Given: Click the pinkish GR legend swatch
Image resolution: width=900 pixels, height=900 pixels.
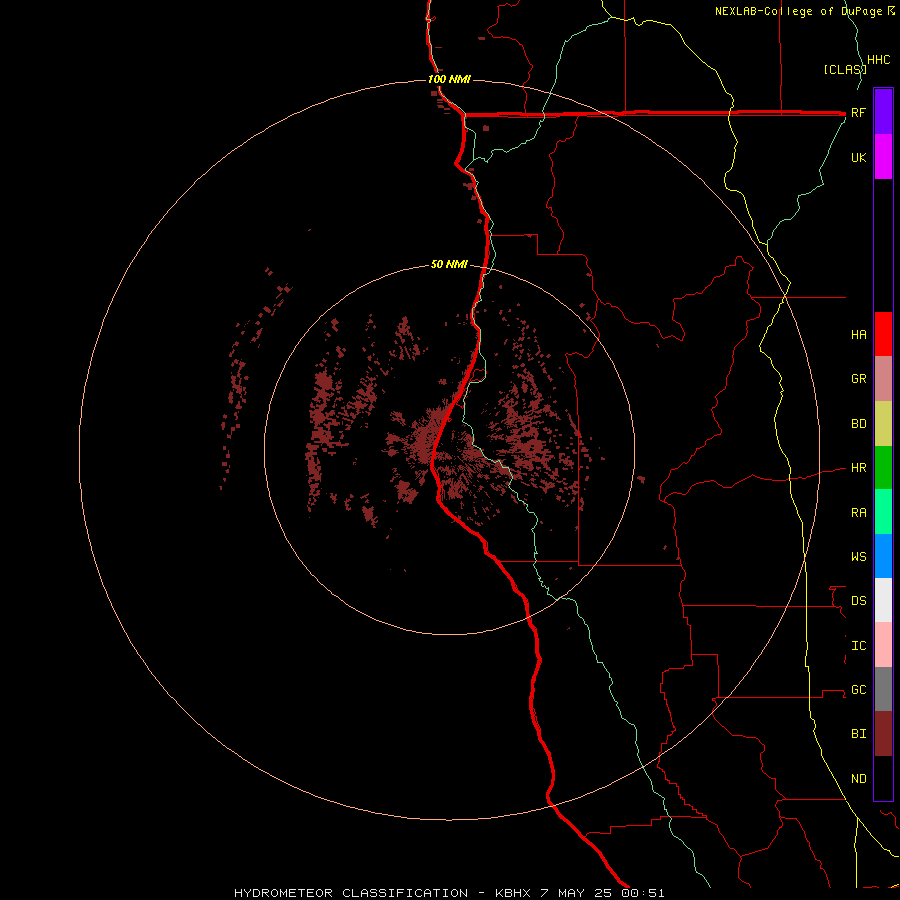Looking at the screenshot, I should tap(883, 379).
